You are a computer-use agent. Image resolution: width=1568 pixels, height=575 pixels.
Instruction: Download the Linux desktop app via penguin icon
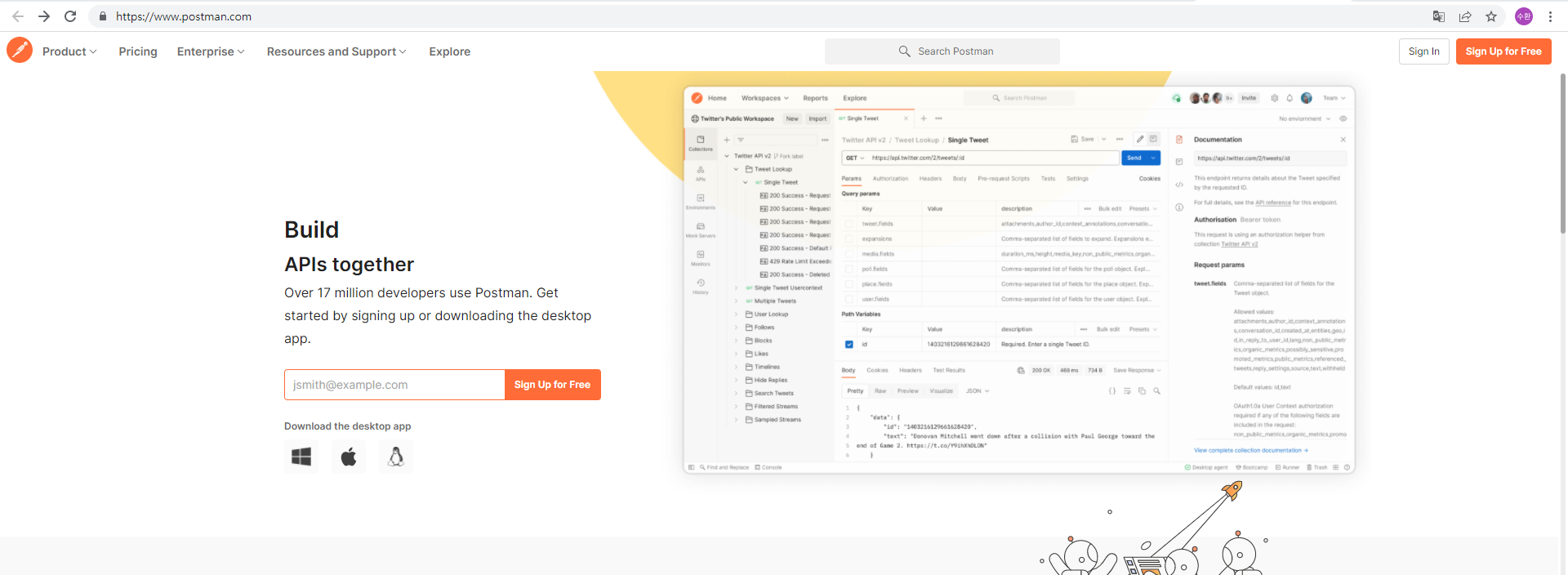pos(396,457)
